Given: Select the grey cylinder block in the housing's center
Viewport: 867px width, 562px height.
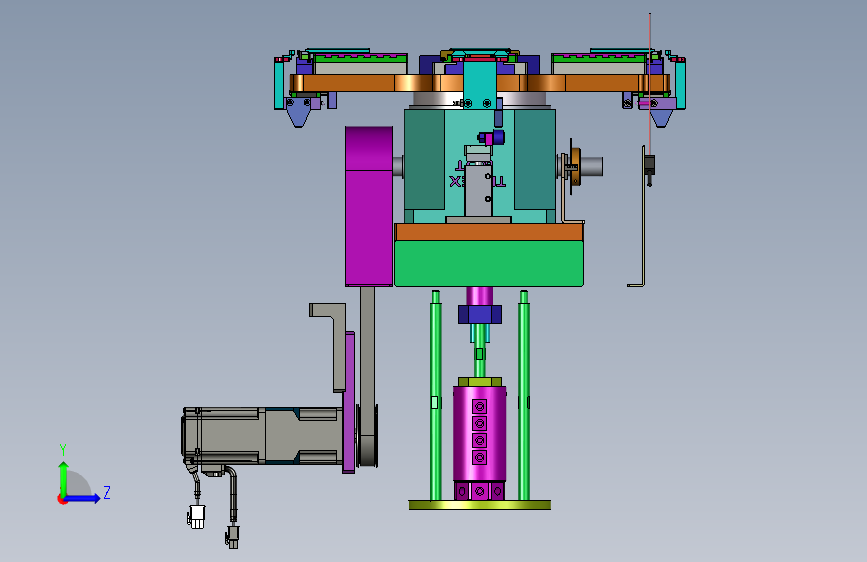Looking at the screenshot, I should 478,191.
